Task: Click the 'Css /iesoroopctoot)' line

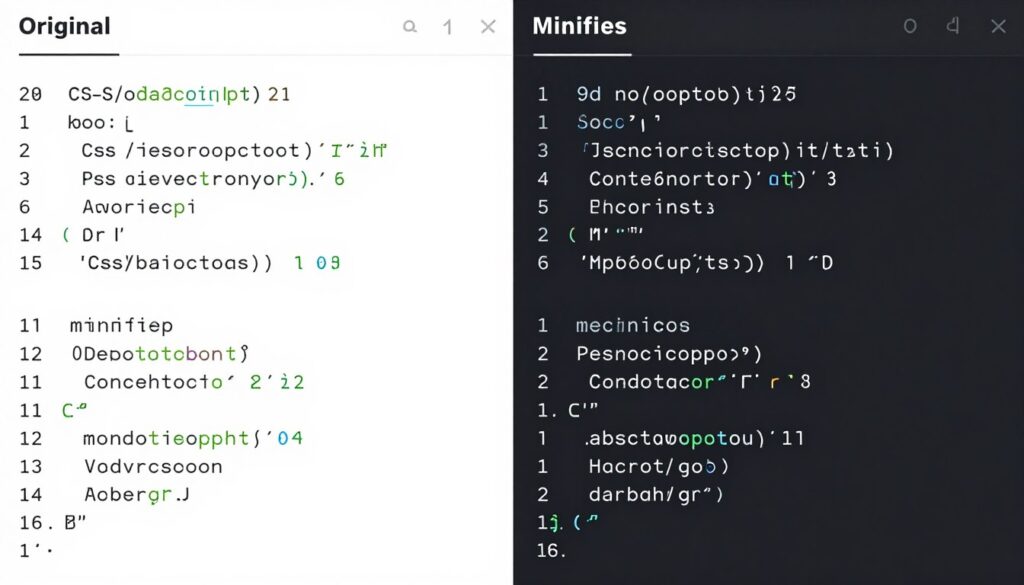Action: coord(234,150)
